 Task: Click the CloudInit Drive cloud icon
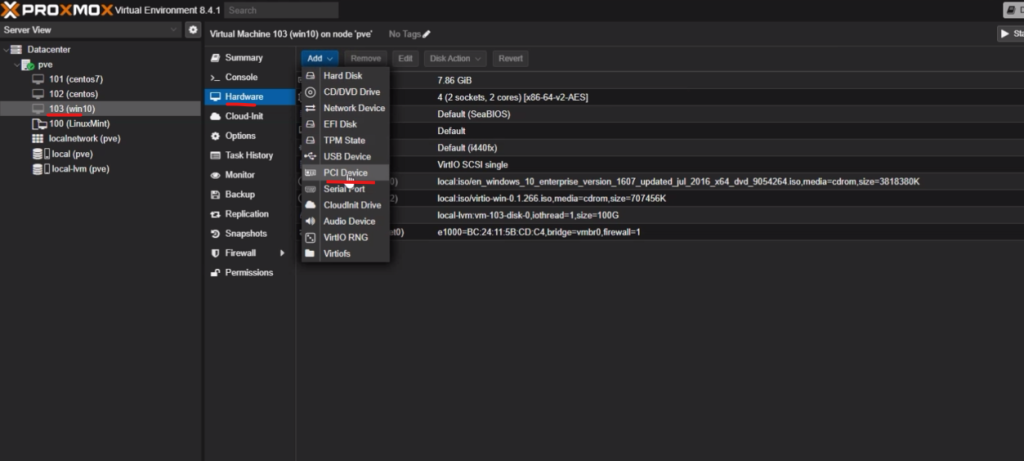(310, 205)
